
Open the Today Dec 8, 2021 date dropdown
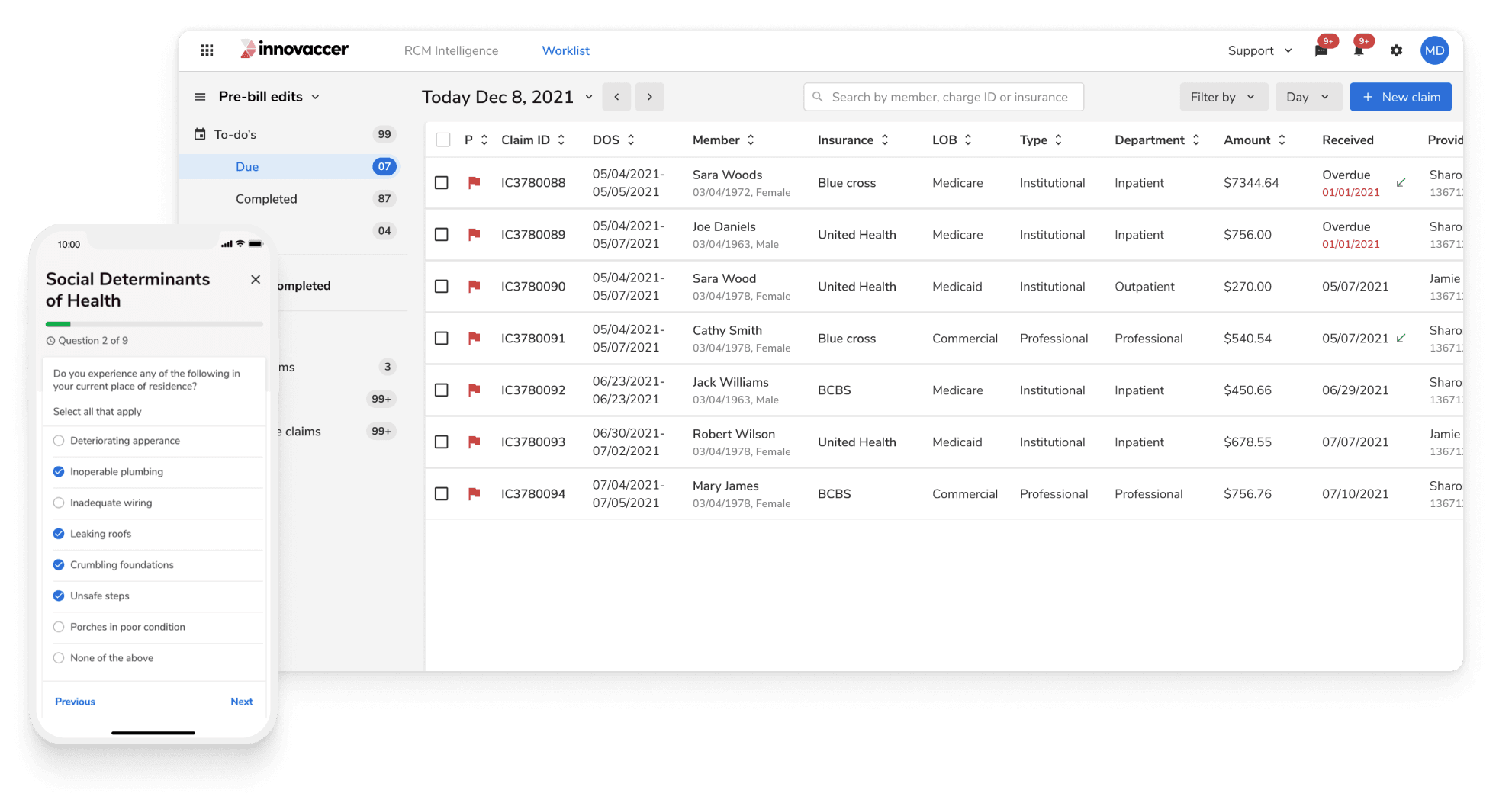point(588,97)
